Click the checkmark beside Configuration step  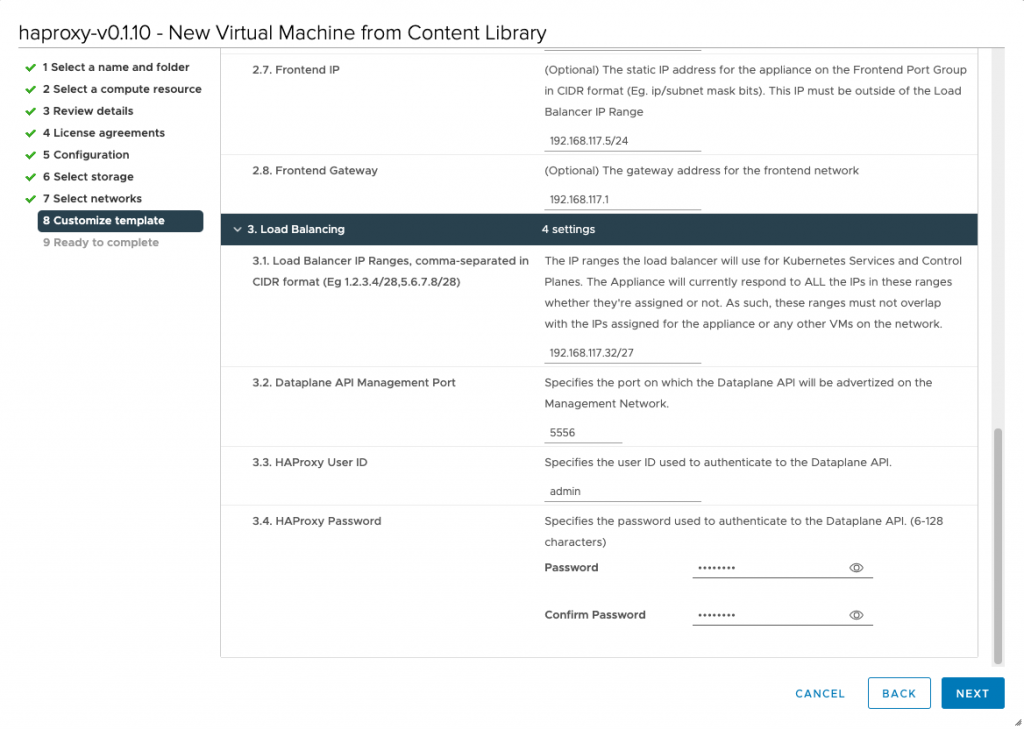[x=30, y=155]
